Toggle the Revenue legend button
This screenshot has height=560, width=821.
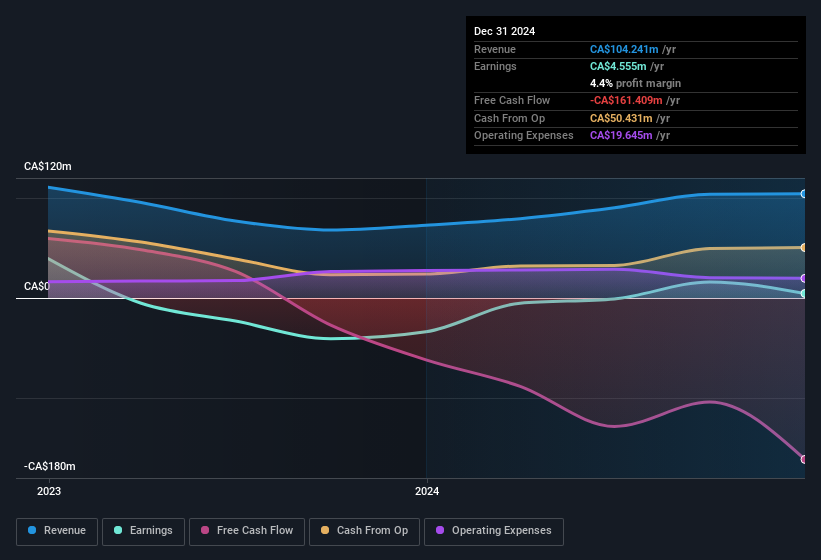coord(57,531)
